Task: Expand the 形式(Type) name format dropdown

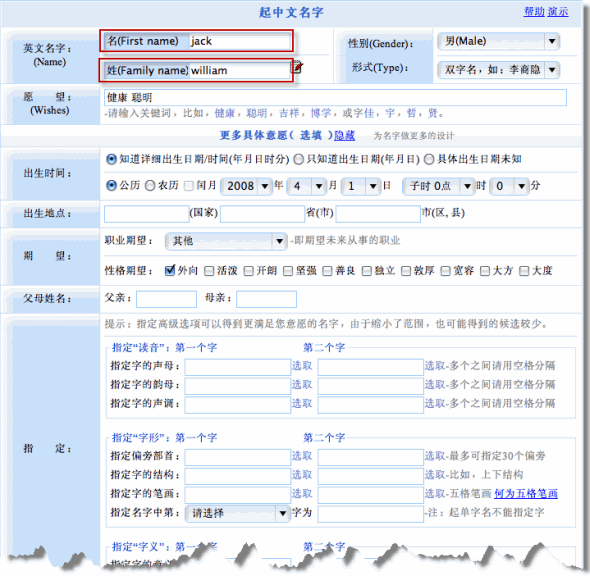Action: (x=498, y=70)
